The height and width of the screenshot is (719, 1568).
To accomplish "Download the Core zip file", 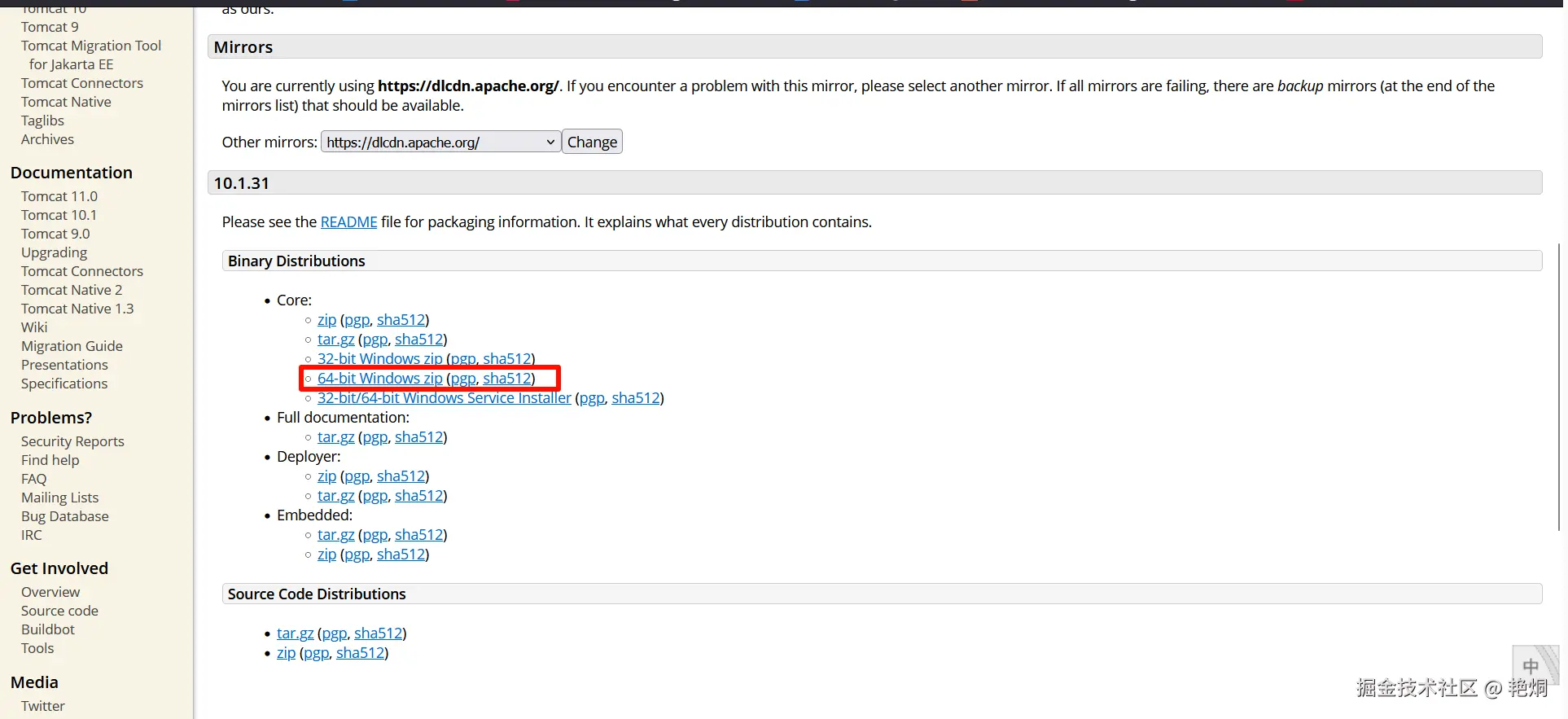I will (x=326, y=320).
